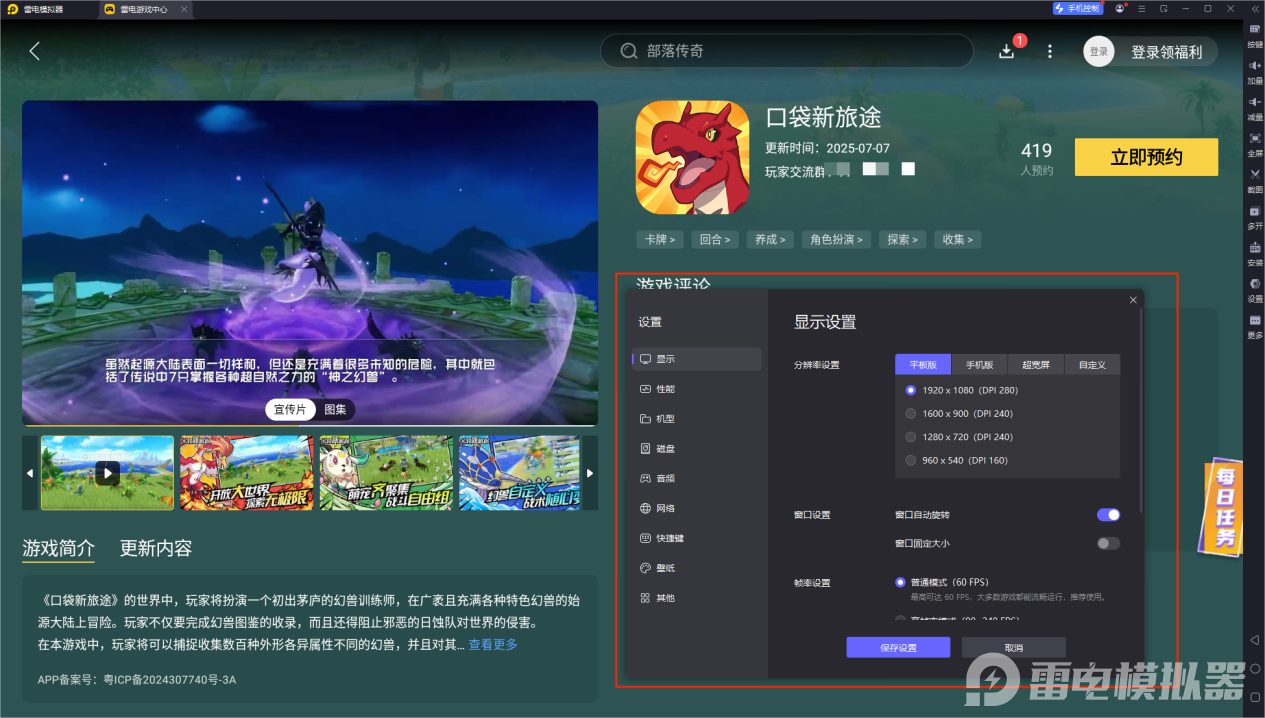Open the 卡牌 > tag
Viewport: 1265px width, 718px height.
(x=659, y=240)
